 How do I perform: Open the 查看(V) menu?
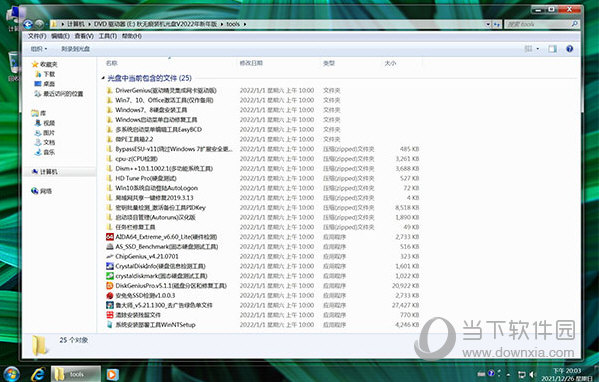[x=84, y=36]
